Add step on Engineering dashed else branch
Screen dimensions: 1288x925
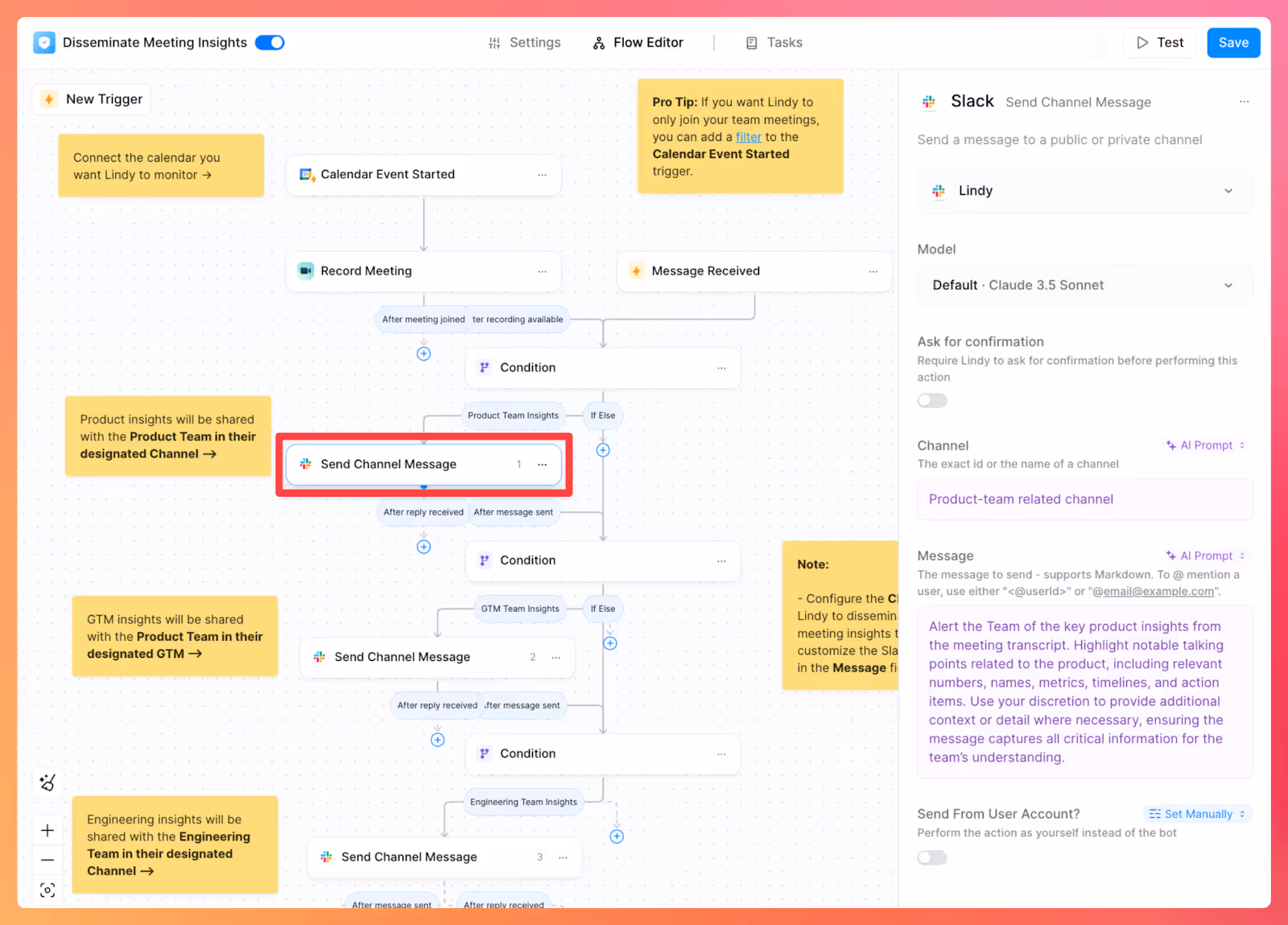pyautogui.click(x=617, y=836)
